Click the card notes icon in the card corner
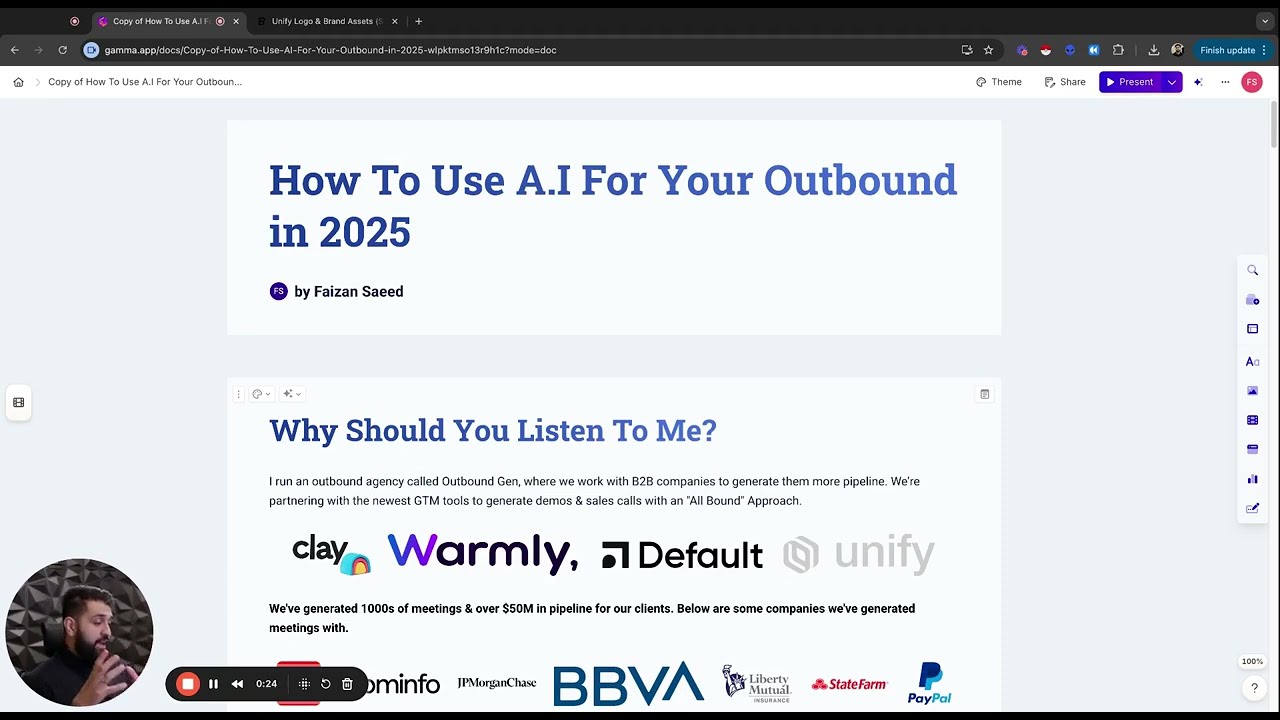Viewport: 1280px width, 720px height. 985,394
